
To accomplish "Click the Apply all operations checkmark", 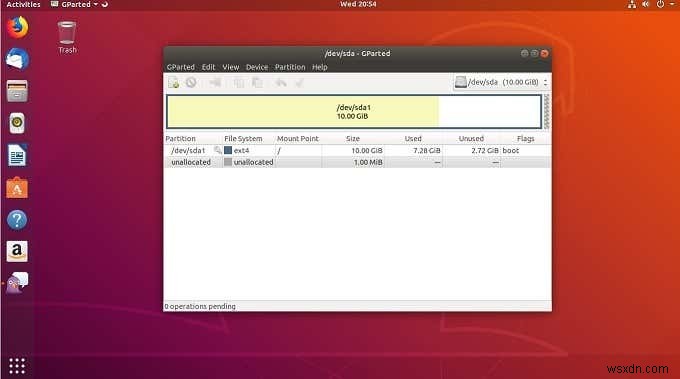I will 299,82.
